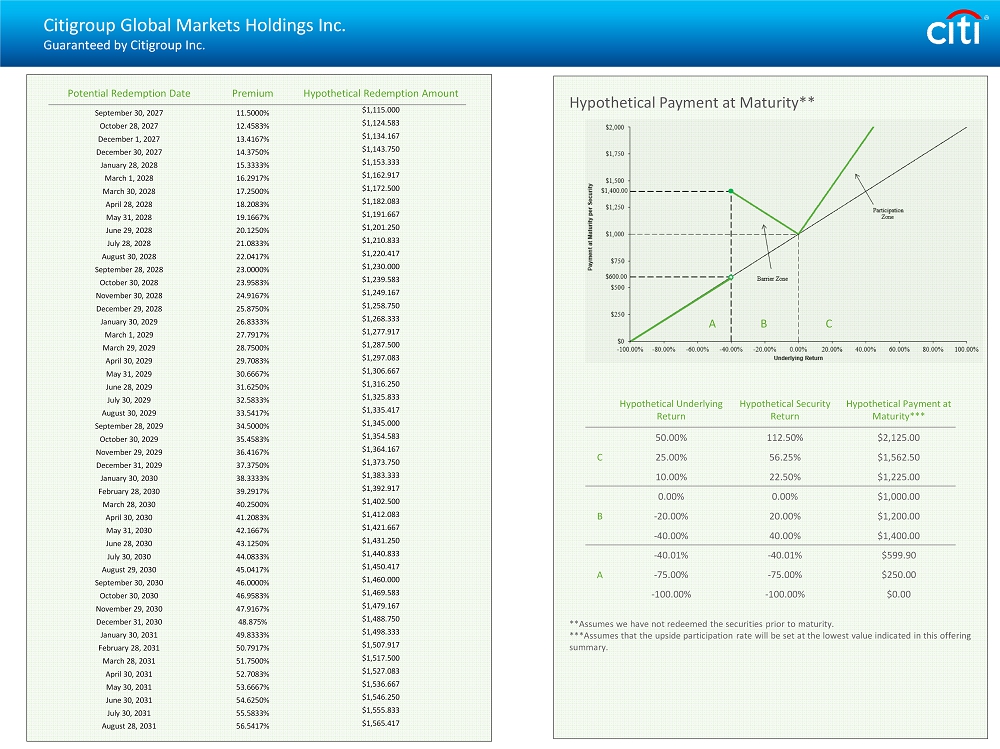Image resolution: width=1000 pixels, height=749 pixels.
Task: Click the premium '48.875%'
Action: click(253, 622)
